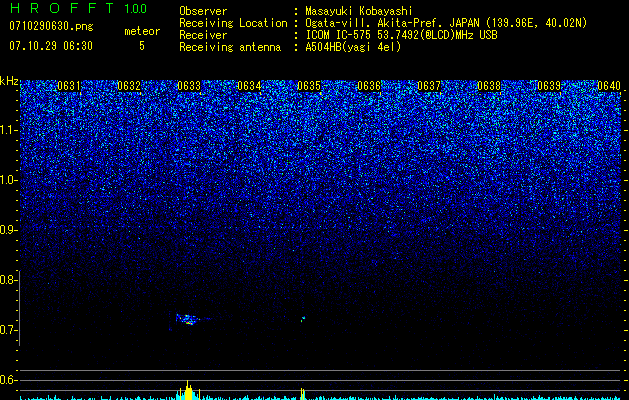Click the Receiving Location value text
The image size is (629, 400).
tap(446, 23)
